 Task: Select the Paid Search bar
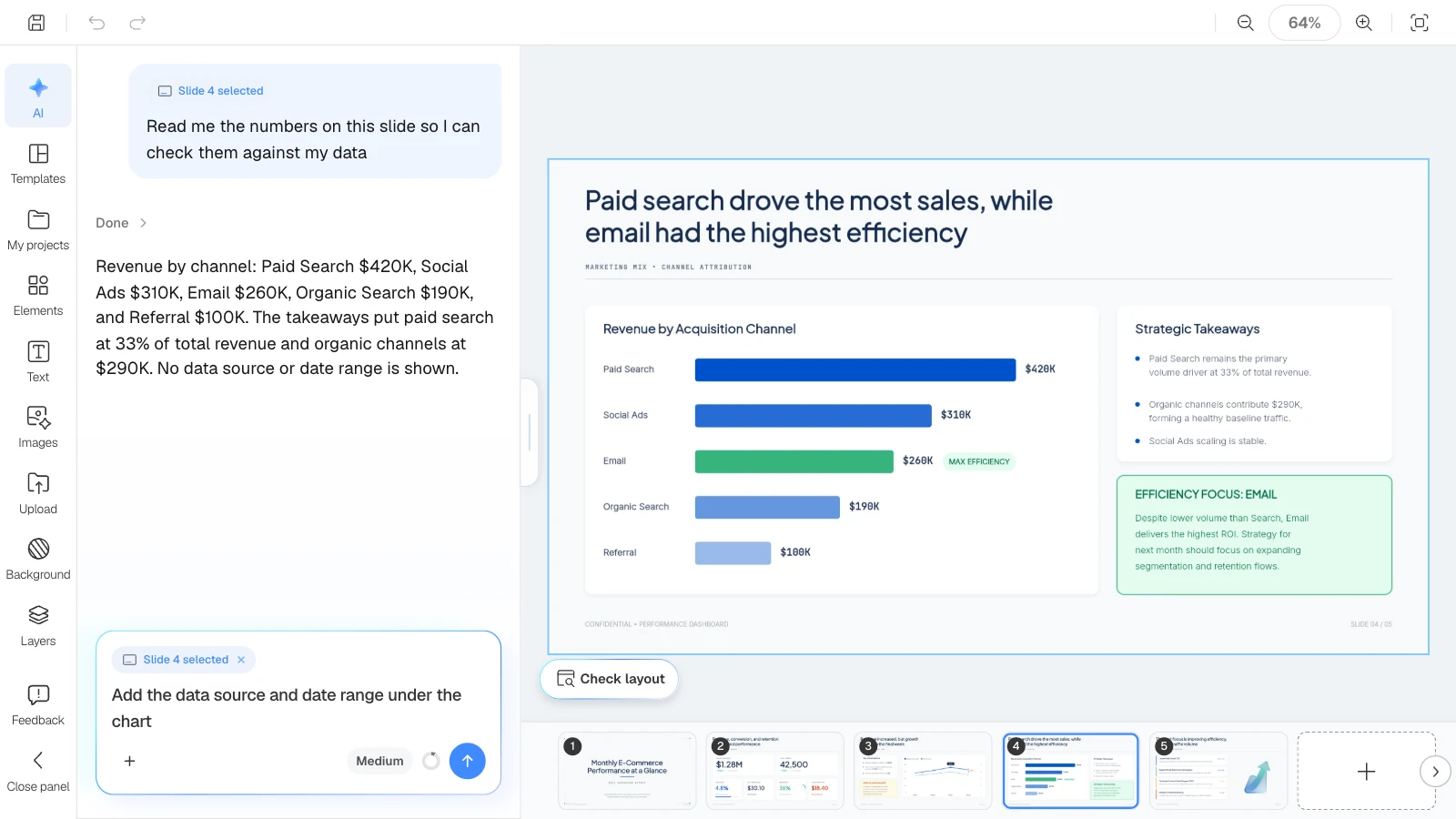855,369
